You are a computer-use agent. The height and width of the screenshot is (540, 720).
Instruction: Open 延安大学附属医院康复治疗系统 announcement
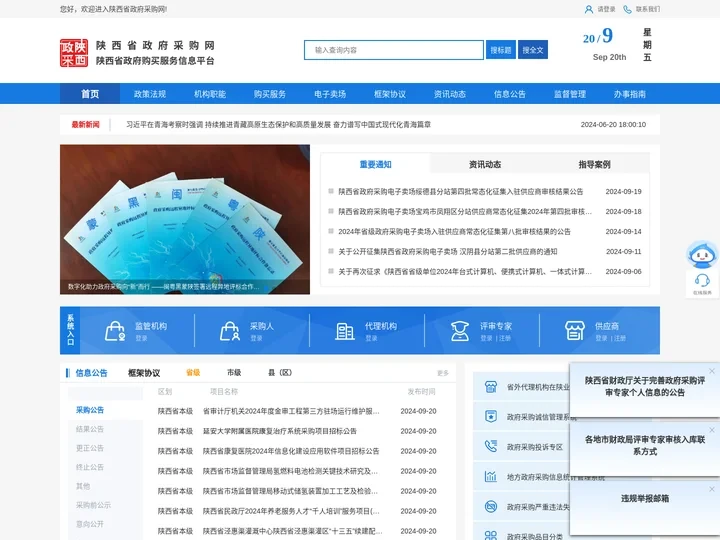(280, 431)
